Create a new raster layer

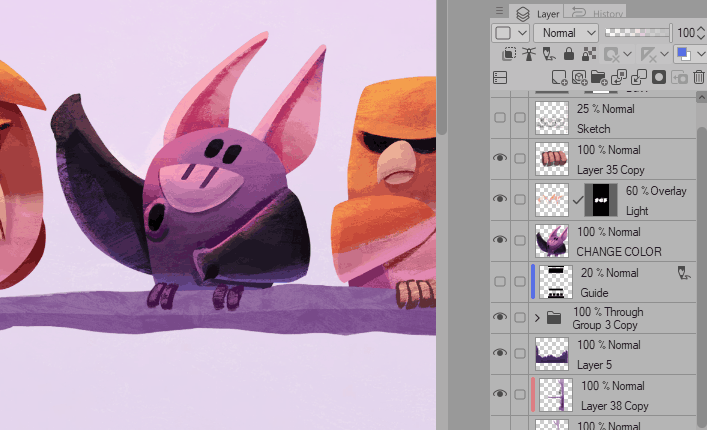pos(560,77)
